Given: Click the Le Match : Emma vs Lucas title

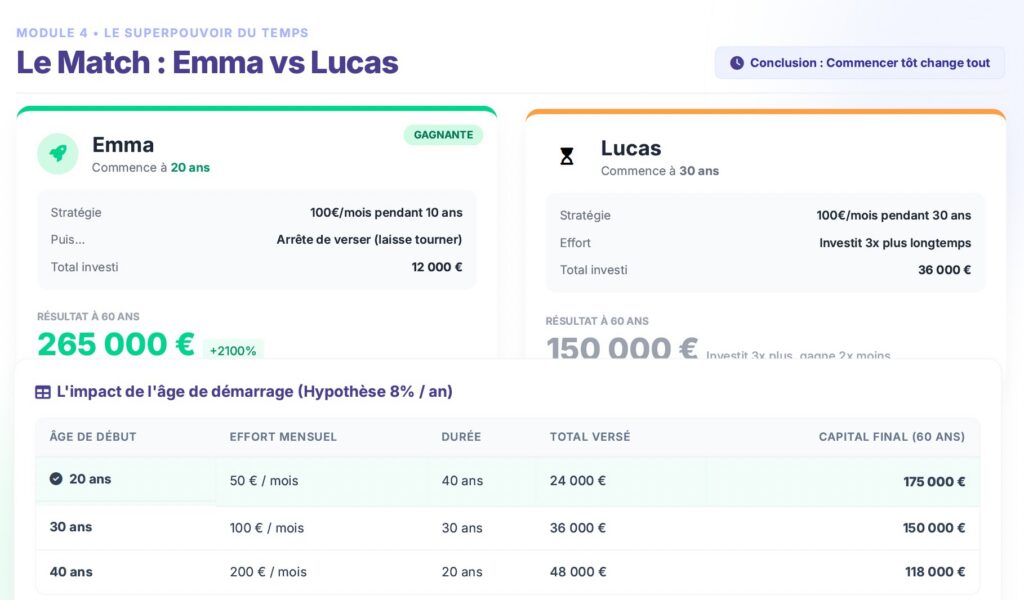Looking at the screenshot, I should click(207, 62).
